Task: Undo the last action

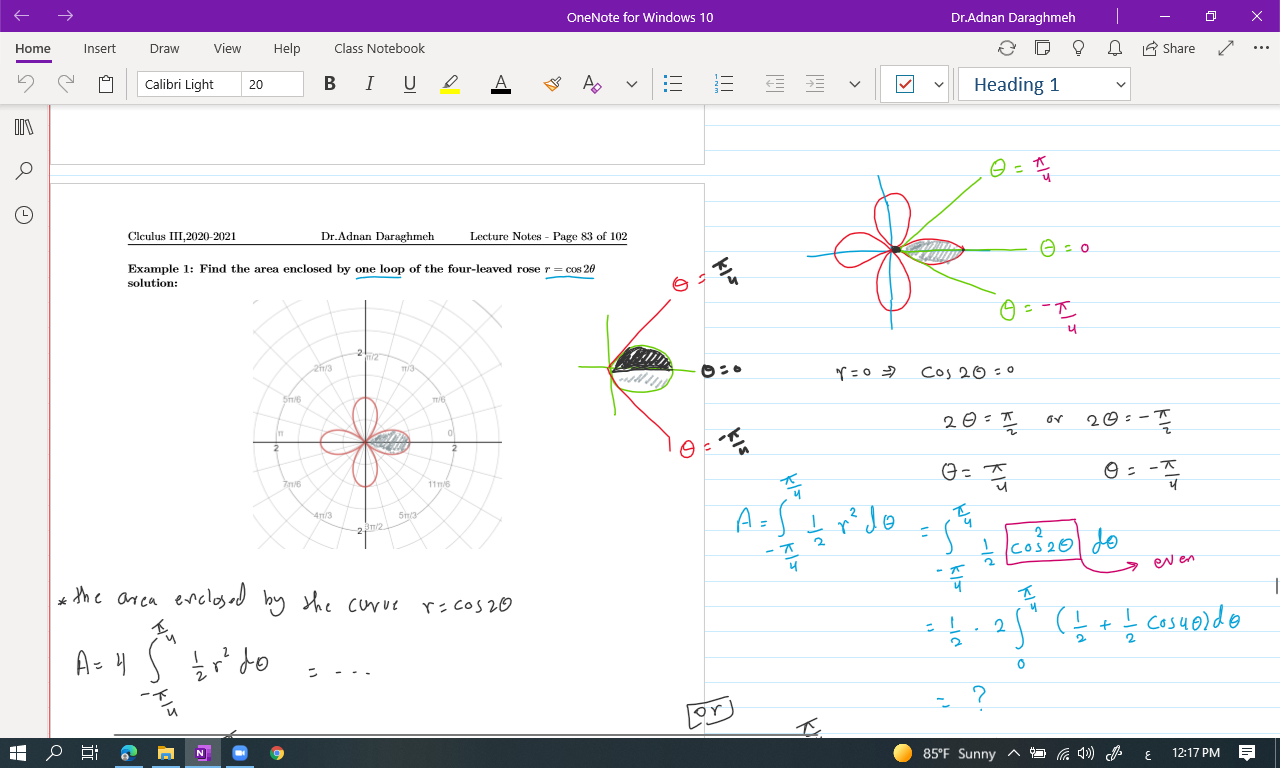Action: 26,84
